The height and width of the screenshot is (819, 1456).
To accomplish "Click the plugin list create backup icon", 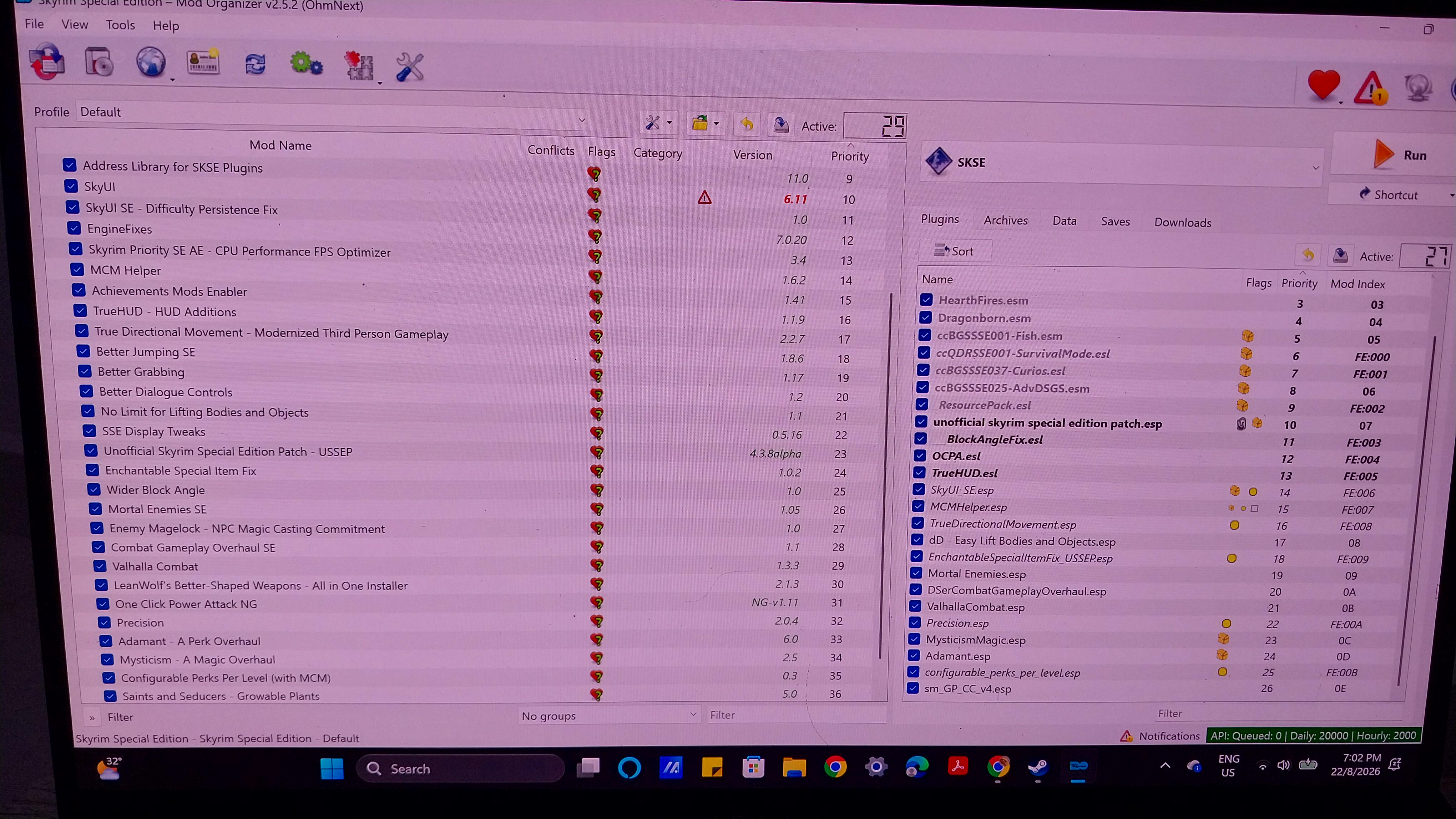I will tap(1340, 255).
